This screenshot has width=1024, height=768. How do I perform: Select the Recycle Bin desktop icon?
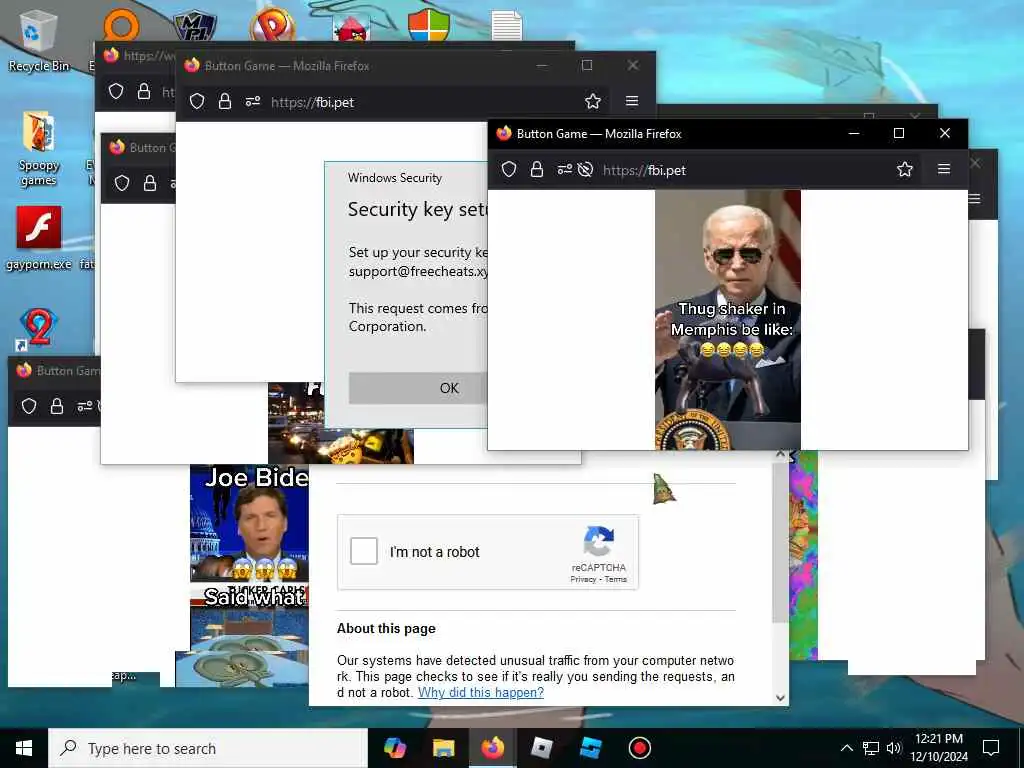point(39,40)
